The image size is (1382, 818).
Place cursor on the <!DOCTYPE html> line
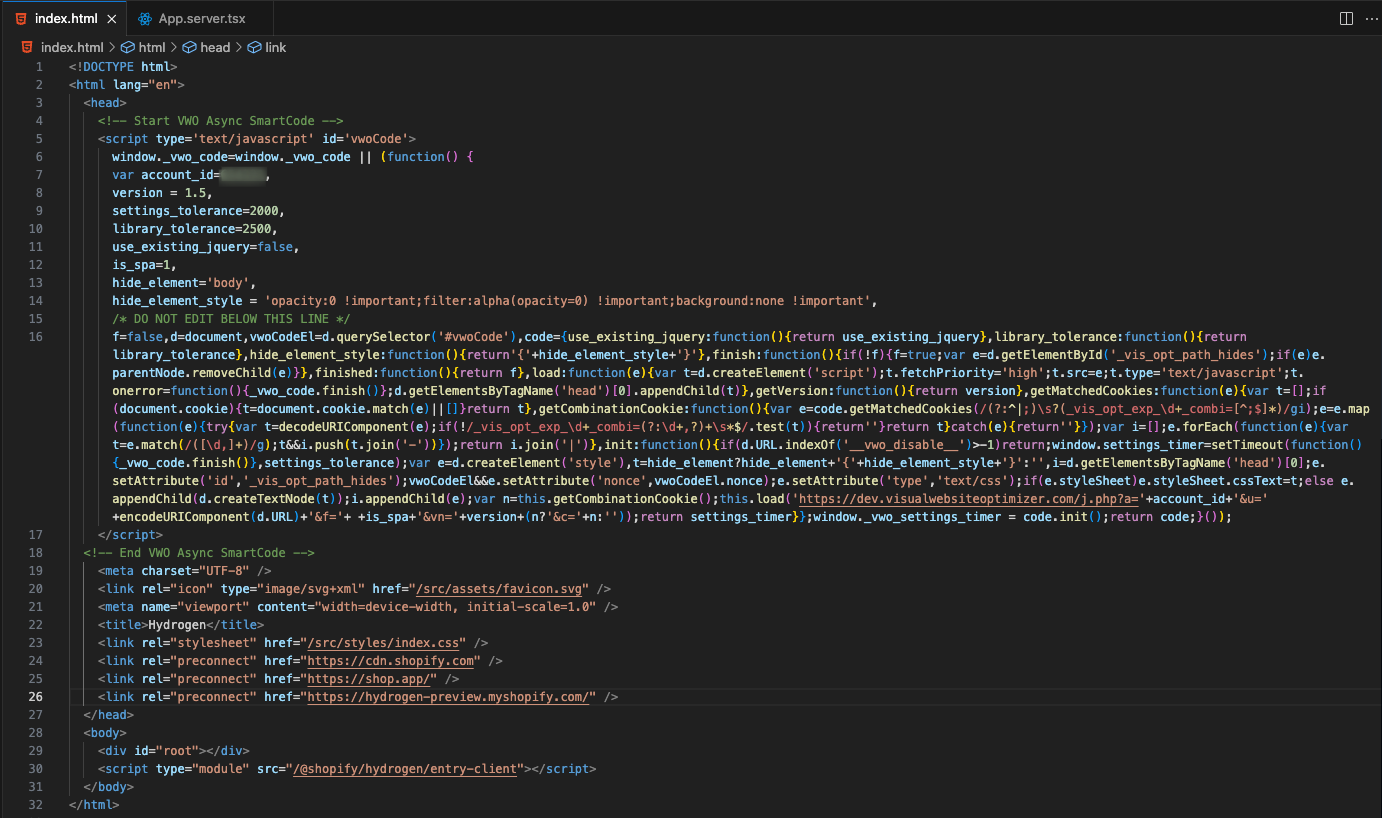point(123,67)
